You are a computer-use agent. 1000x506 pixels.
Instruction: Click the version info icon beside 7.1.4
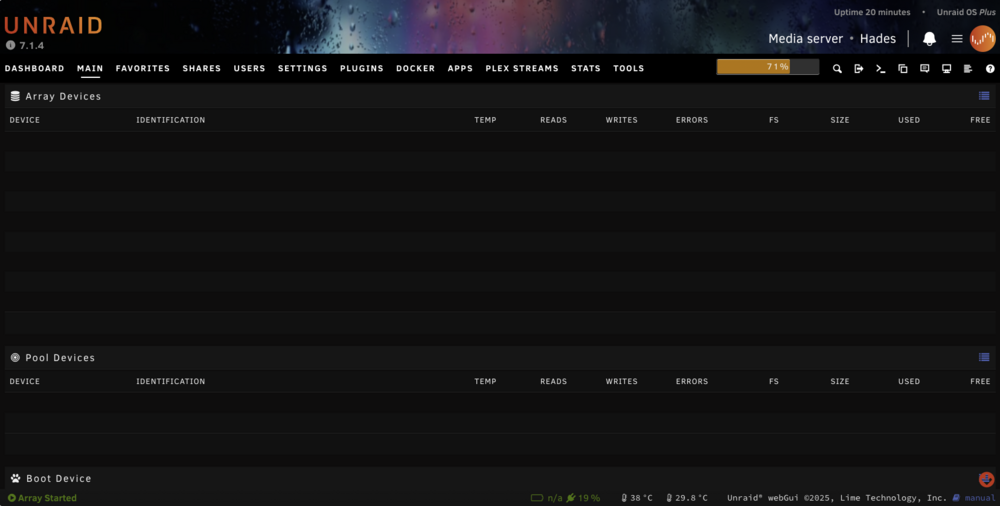coord(10,45)
